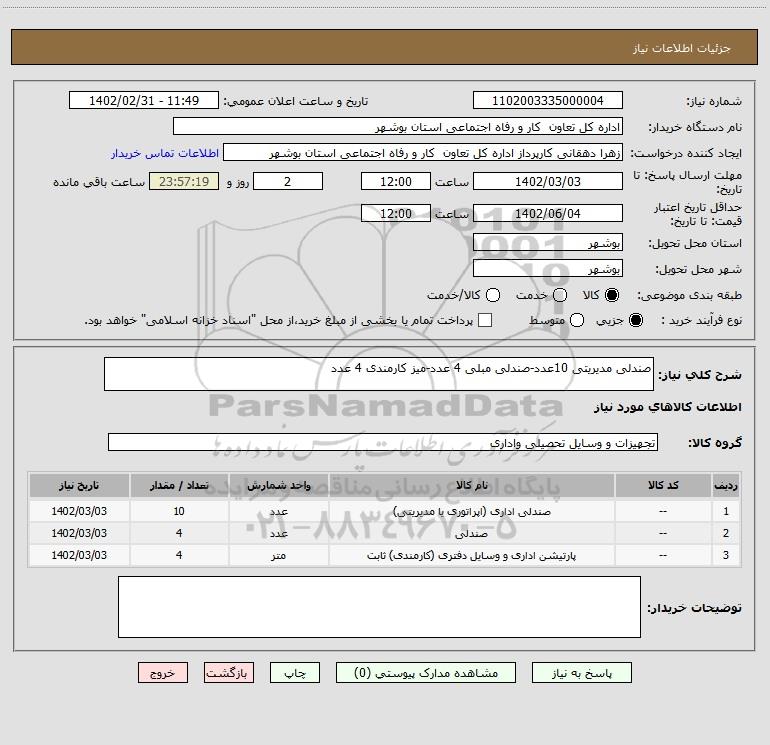The image size is (770, 745).
Task: Click the ردیف column header
Action: coord(726,486)
